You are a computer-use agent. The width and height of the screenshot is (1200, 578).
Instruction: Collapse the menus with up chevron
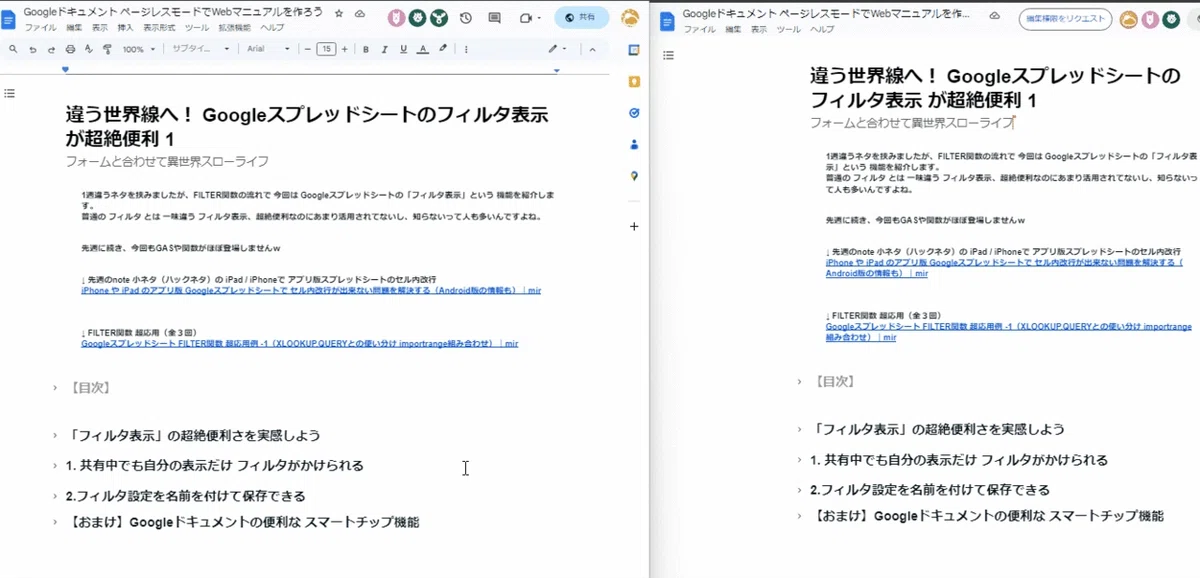pos(592,48)
